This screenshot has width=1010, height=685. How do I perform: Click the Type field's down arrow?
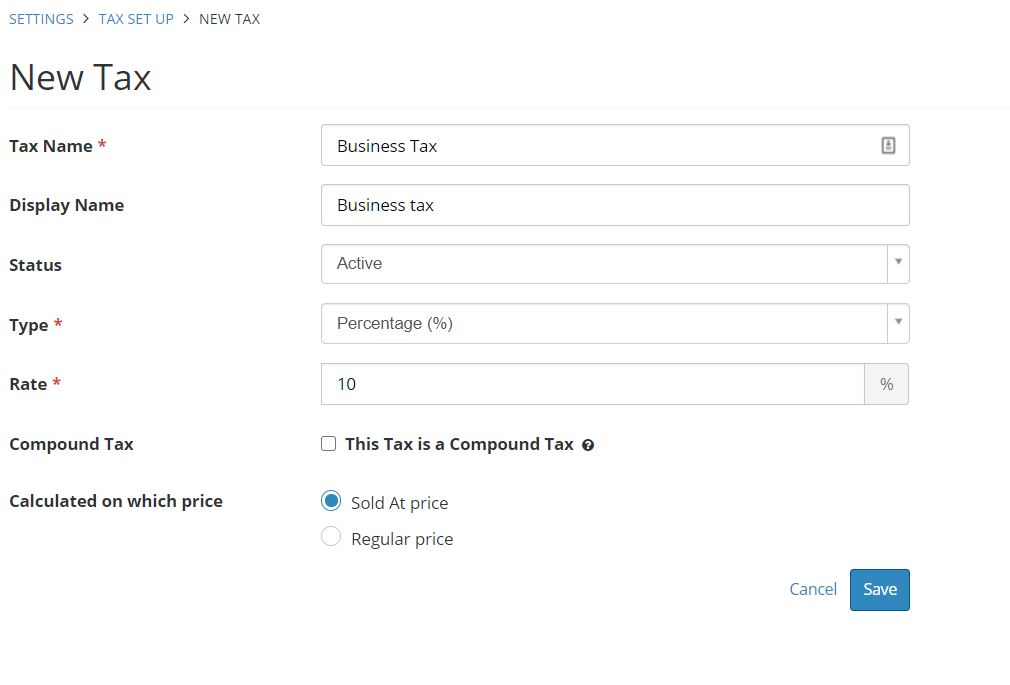(898, 323)
